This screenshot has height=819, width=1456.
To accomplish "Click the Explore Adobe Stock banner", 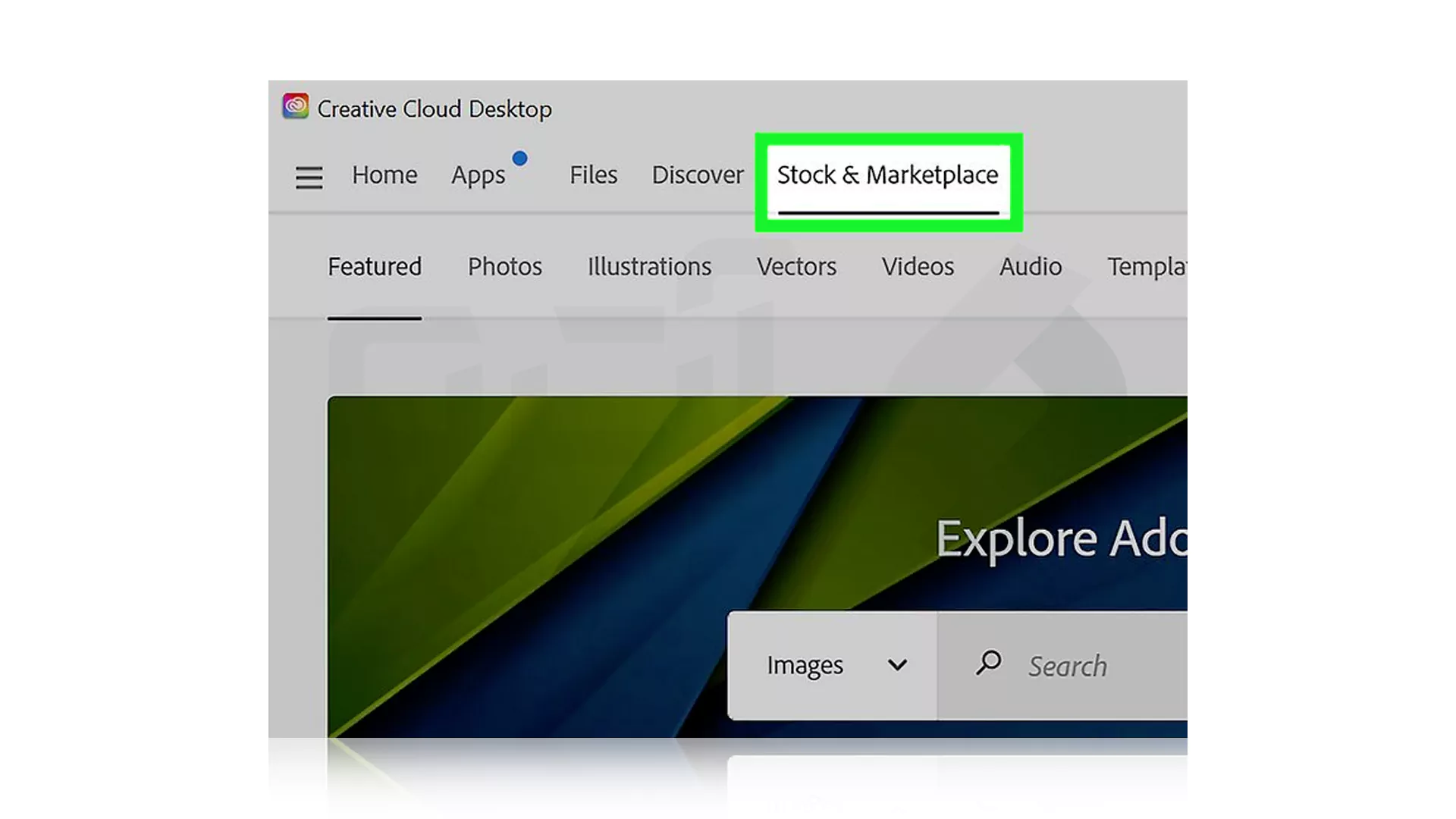I will pos(757,566).
